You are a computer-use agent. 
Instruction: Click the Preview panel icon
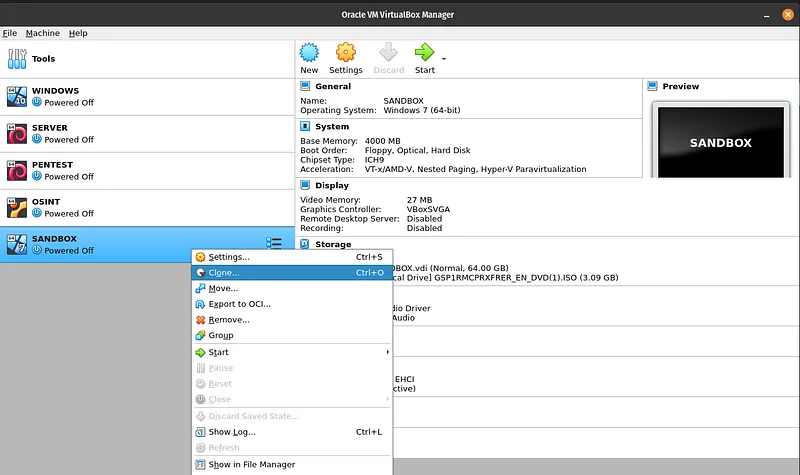653,86
